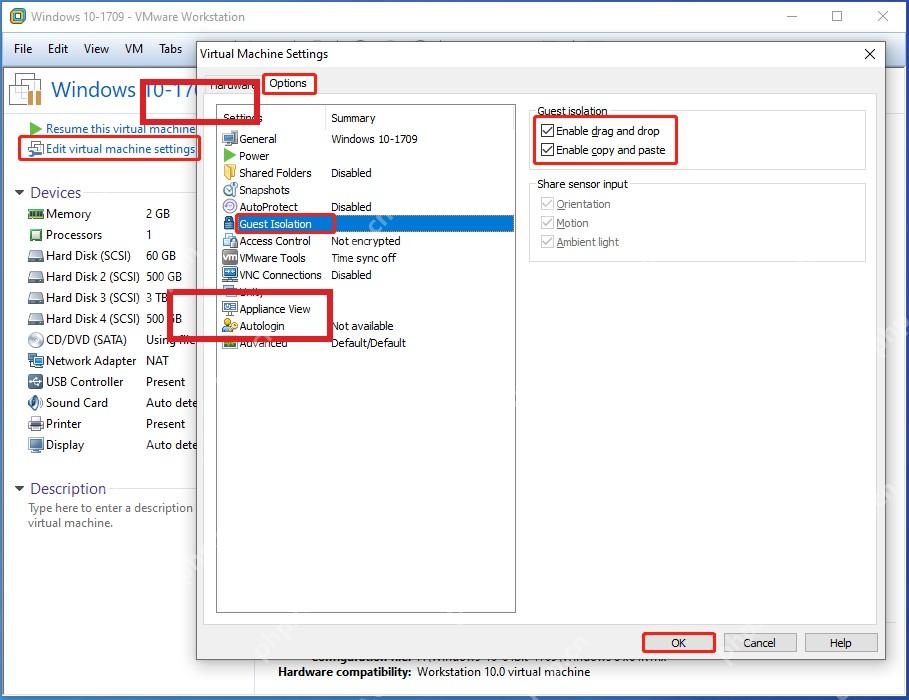
Task: Click Edit virtual machine settings link
Action: (x=120, y=149)
